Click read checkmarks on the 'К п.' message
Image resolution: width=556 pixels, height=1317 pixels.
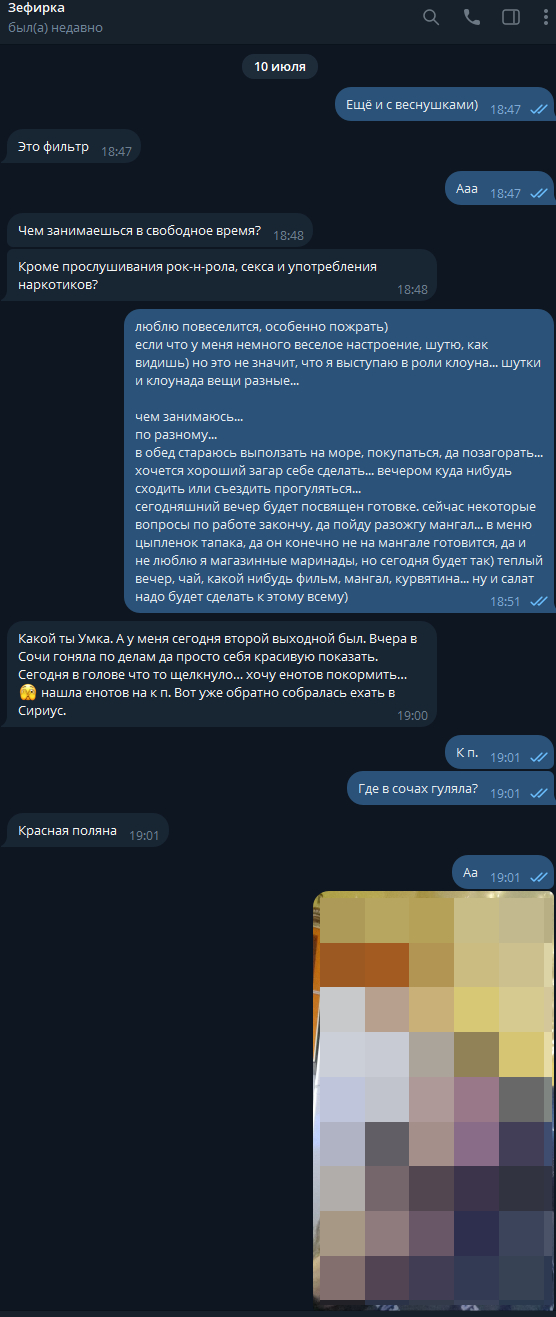coord(539,757)
